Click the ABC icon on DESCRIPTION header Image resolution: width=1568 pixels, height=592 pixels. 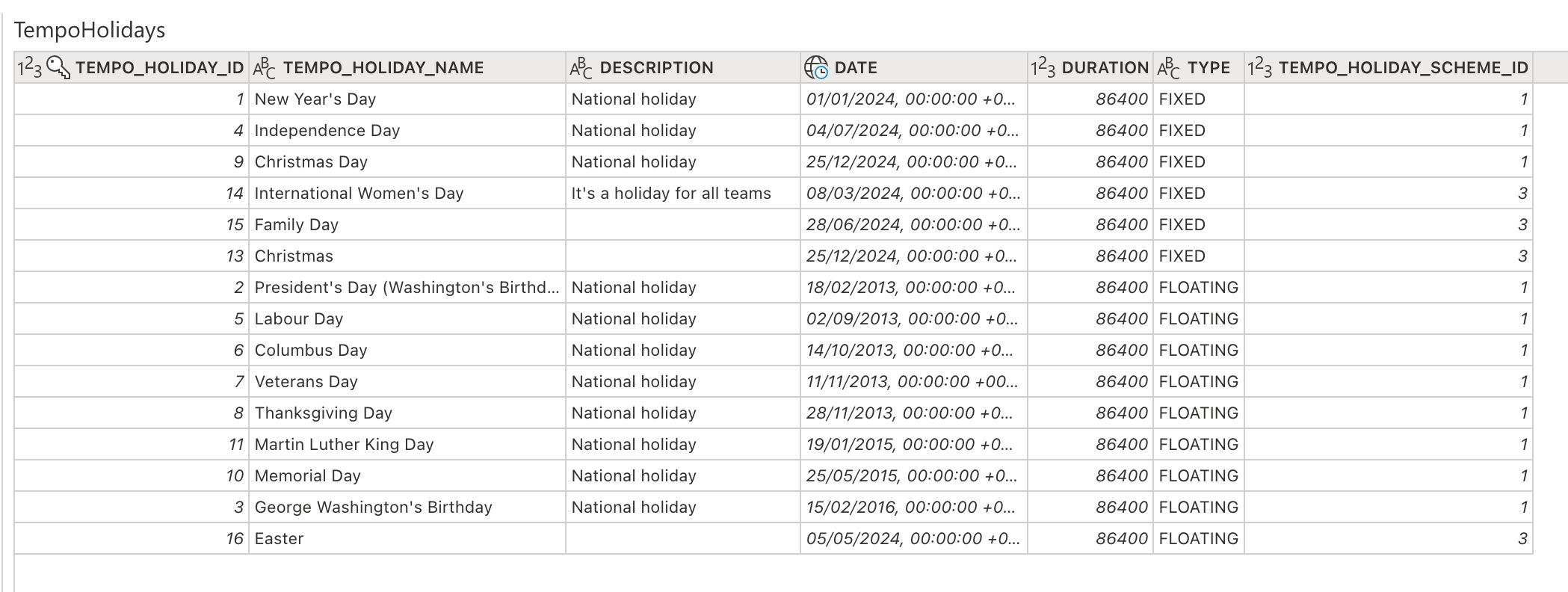[x=579, y=66]
